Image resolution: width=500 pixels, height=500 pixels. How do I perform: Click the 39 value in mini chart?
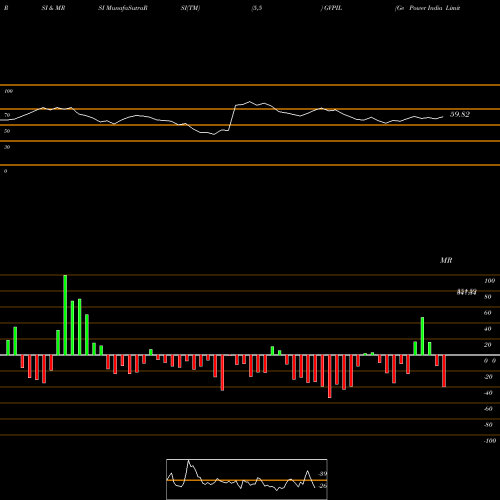pyautogui.click(x=323, y=474)
